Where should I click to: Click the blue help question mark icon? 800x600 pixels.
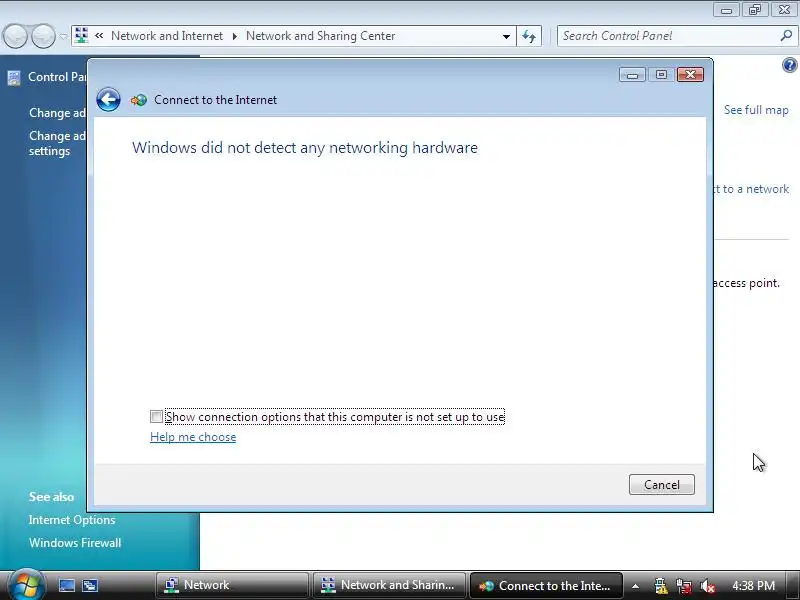pos(789,65)
